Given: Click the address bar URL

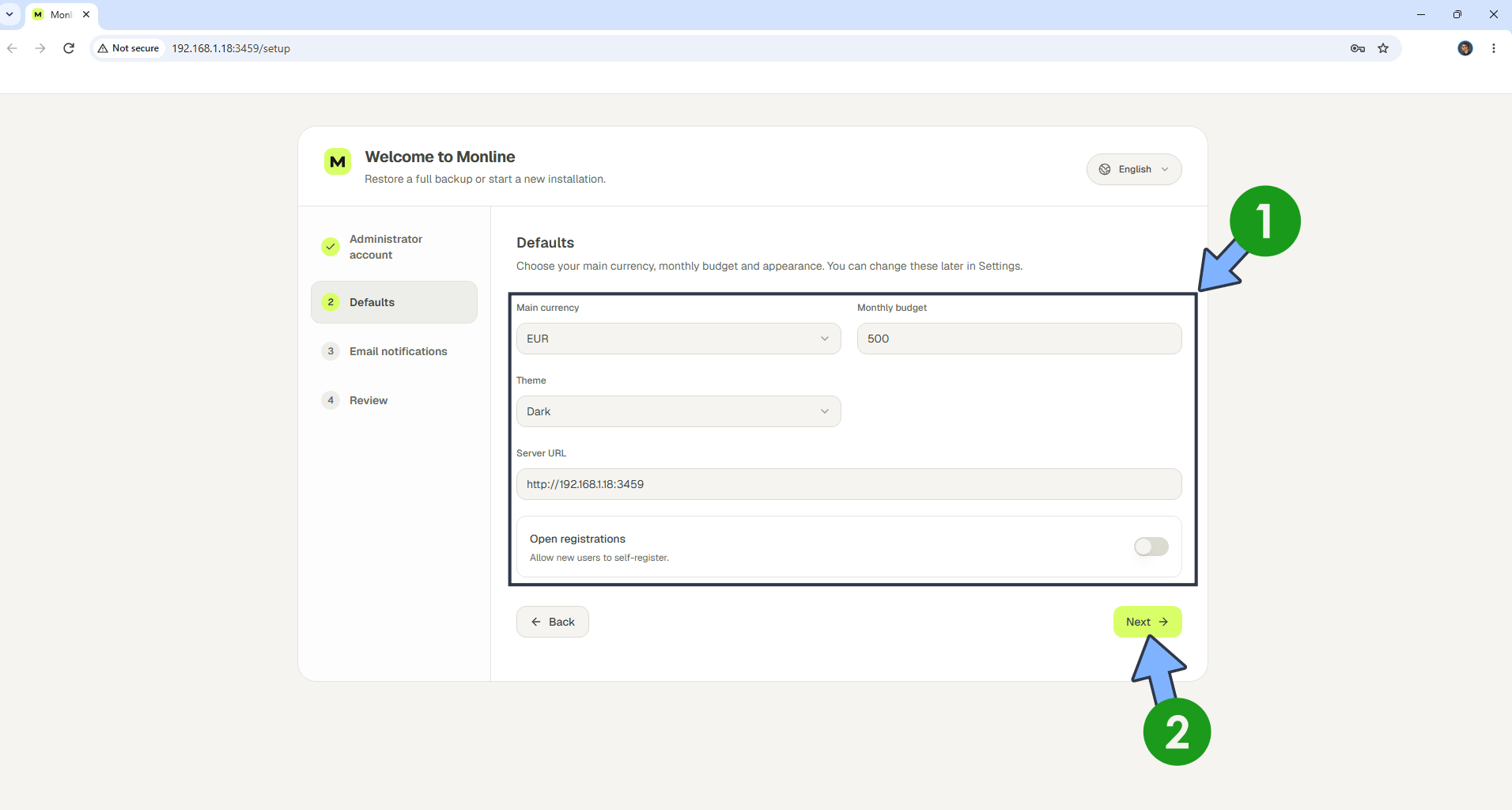Looking at the screenshot, I should click(231, 48).
